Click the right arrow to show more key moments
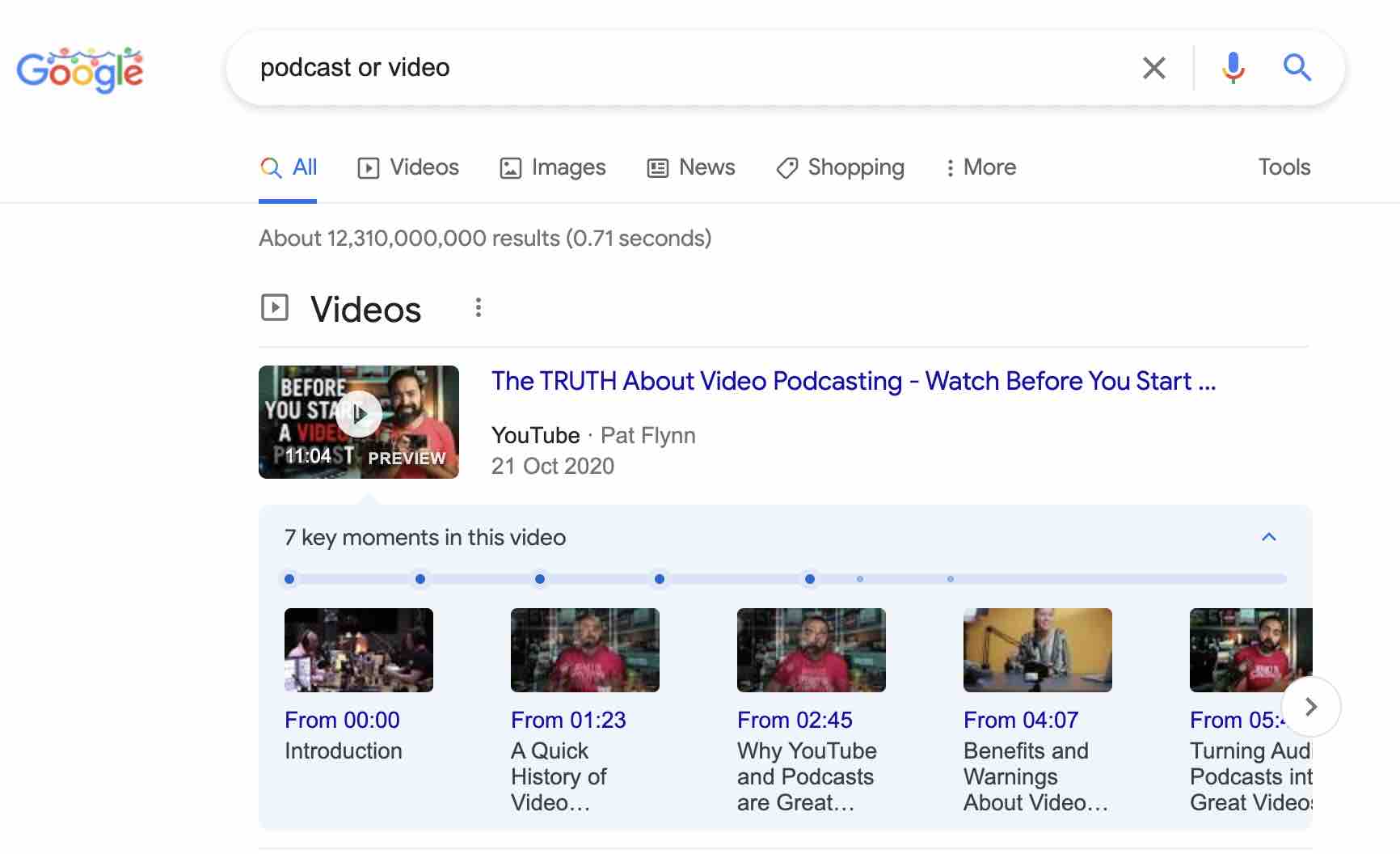This screenshot has height=854, width=1400. [1311, 706]
